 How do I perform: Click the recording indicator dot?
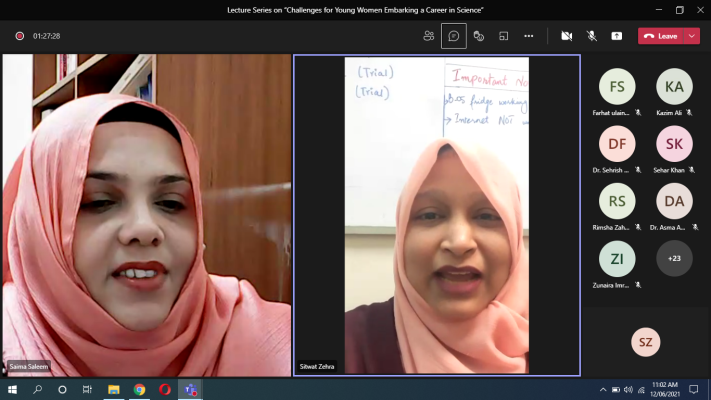(x=19, y=36)
